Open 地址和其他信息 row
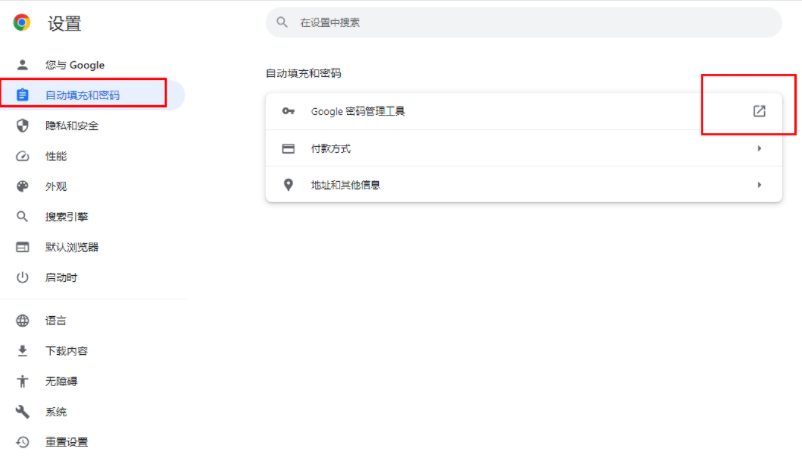 click(x=524, y=185)
